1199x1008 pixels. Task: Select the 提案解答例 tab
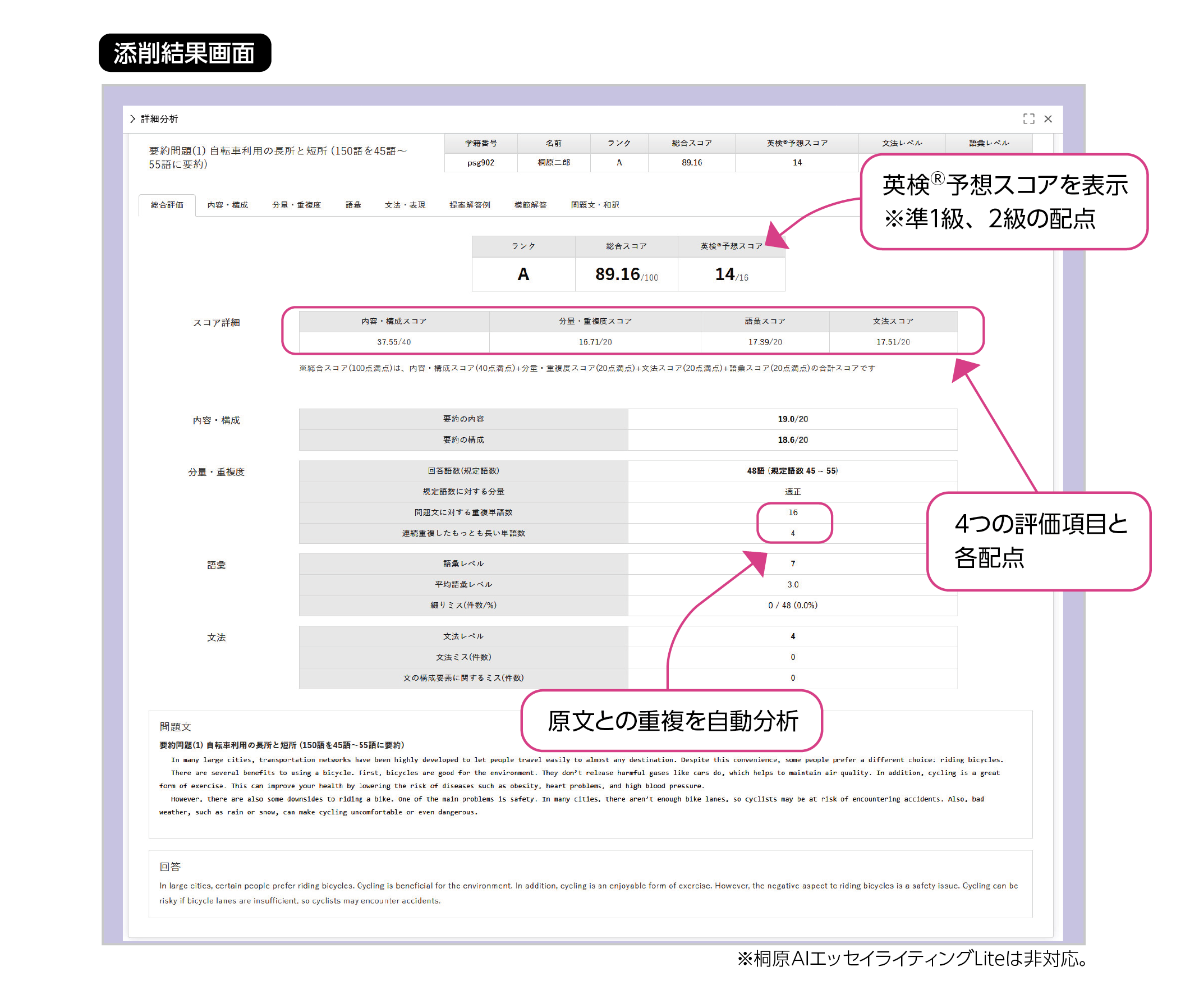point(470,205)
